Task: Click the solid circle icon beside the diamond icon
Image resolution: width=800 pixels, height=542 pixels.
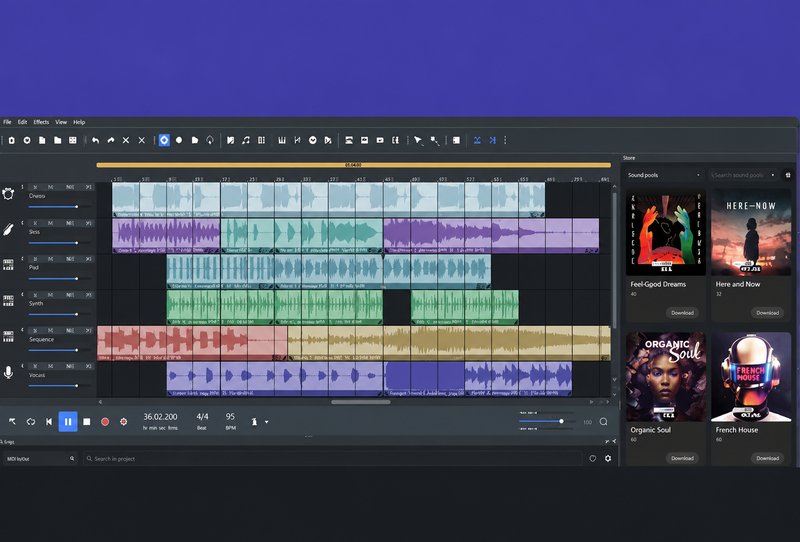Action: click(x=179, y=140)
